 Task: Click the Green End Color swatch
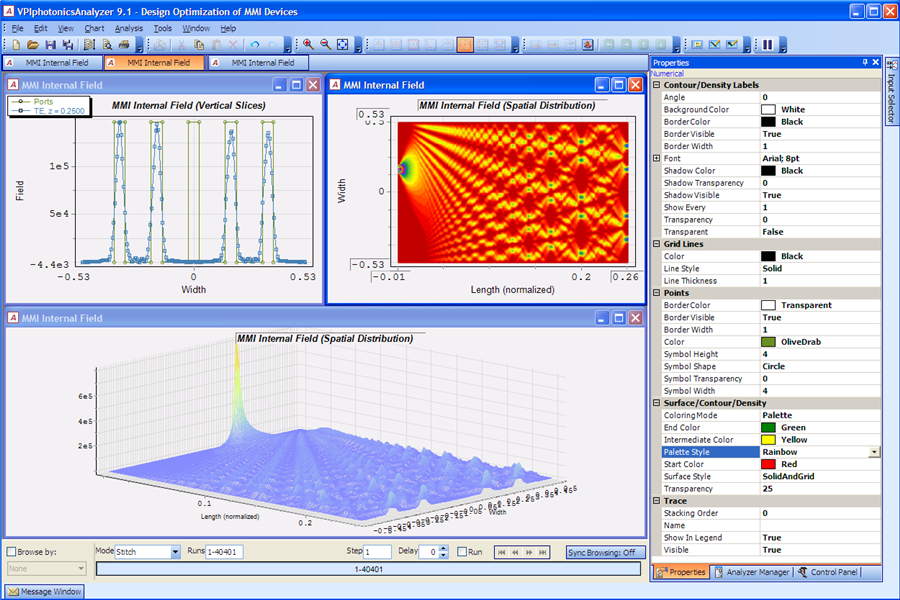click(x=768, y=428)
